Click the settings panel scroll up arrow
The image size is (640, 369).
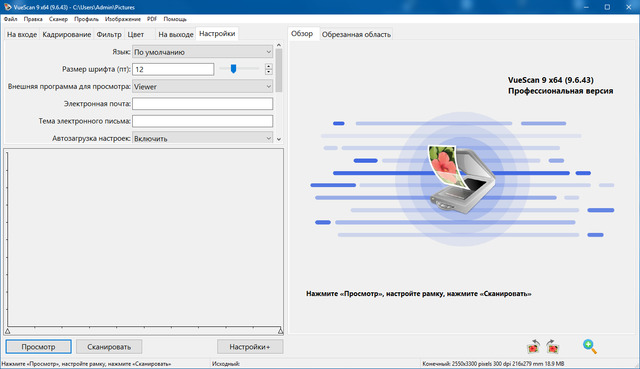tap(279, 45)
